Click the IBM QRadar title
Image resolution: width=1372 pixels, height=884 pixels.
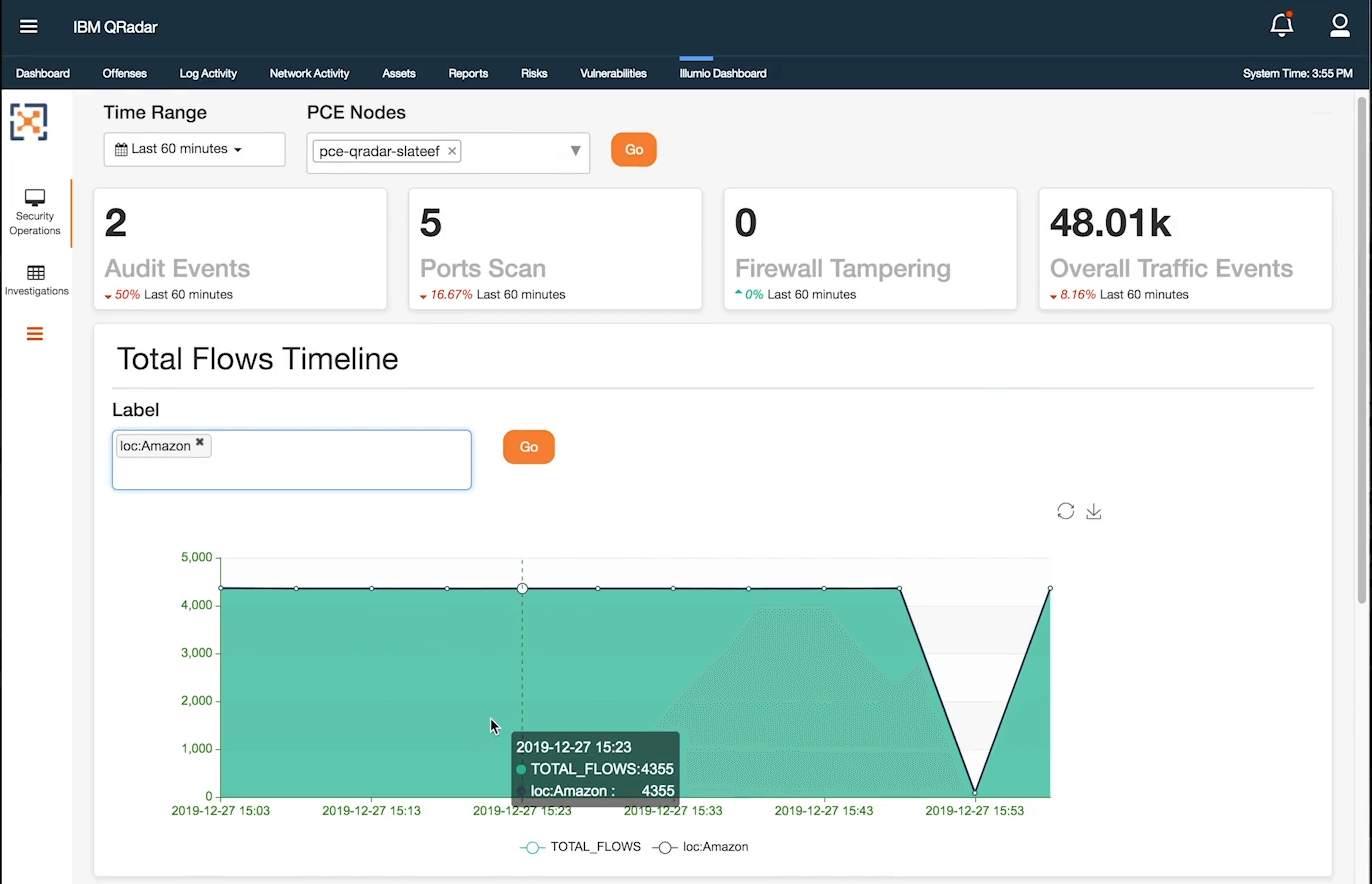point(115,27)
